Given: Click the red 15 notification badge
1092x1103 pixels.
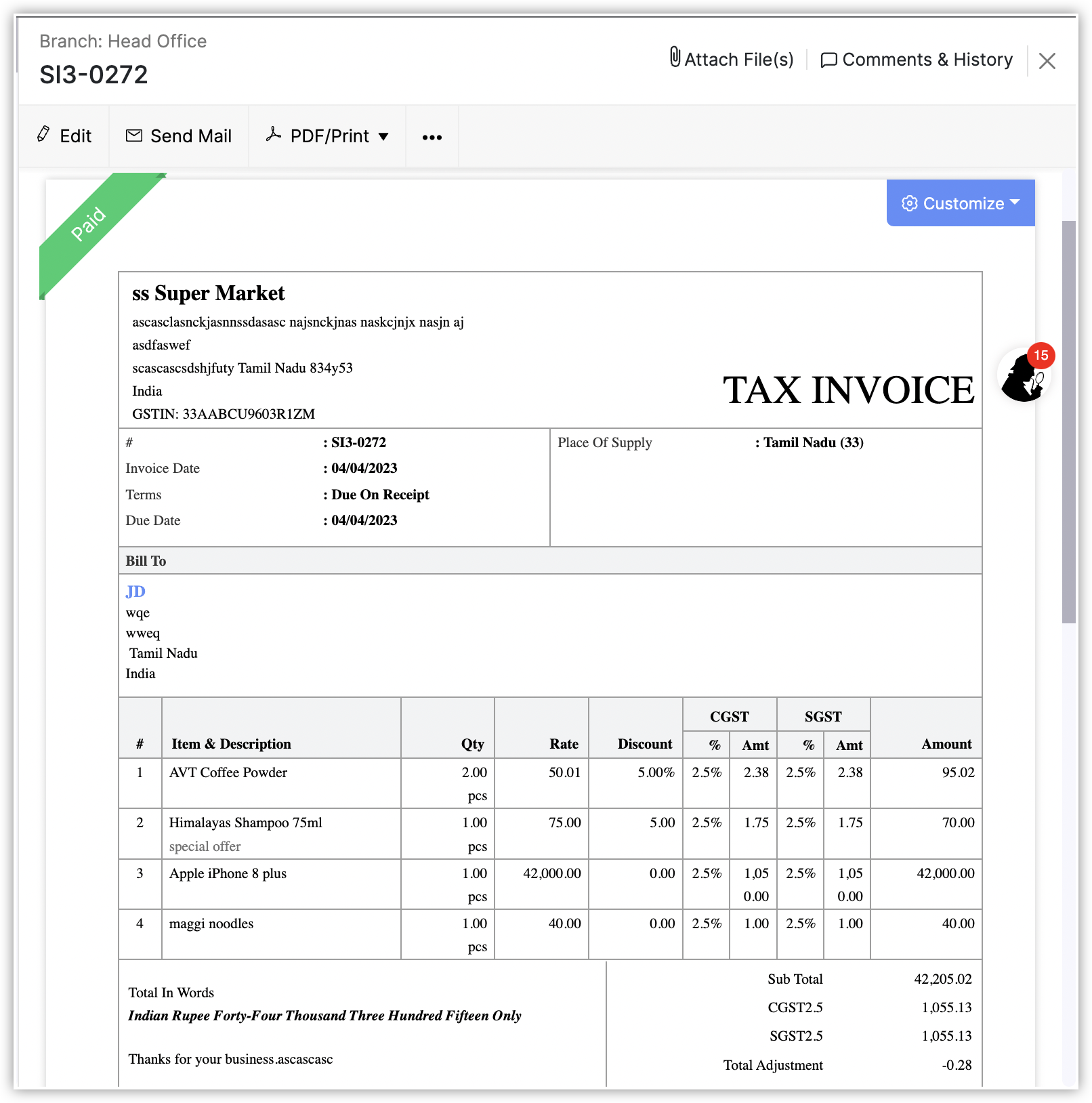Looking at the screenshot, I should pos(1041,355).
